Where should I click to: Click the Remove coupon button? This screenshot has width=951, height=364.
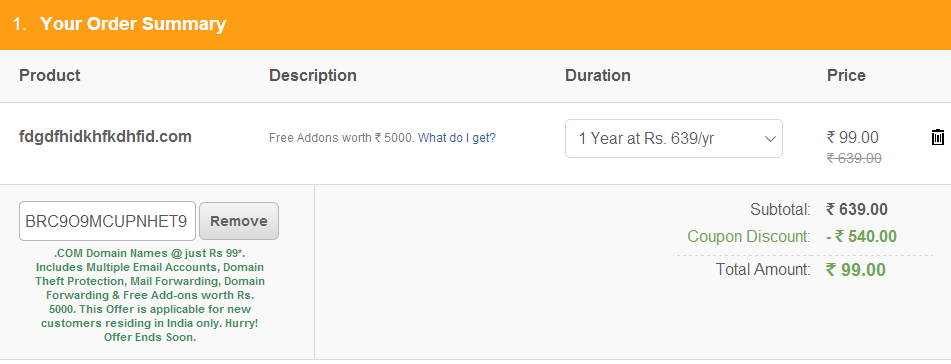point(239,221)
